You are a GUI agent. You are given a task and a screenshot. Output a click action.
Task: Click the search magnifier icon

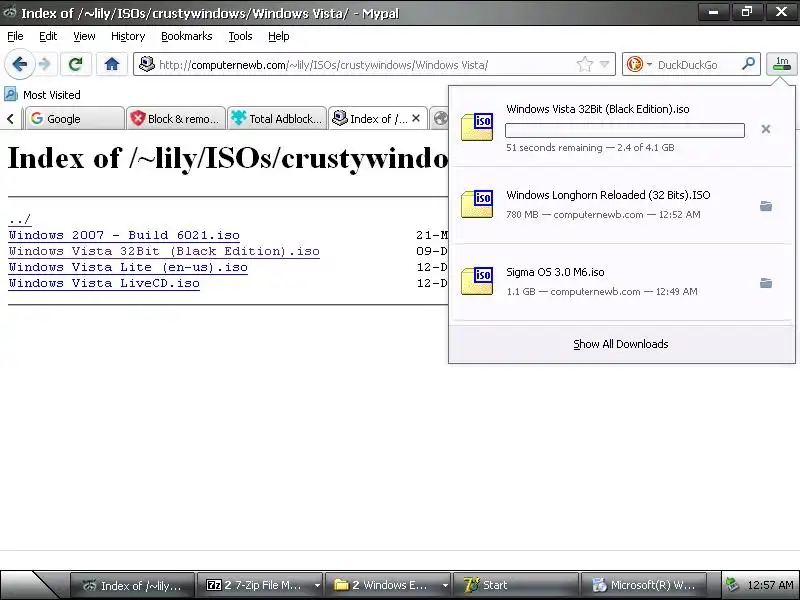(x=748, y=64)
